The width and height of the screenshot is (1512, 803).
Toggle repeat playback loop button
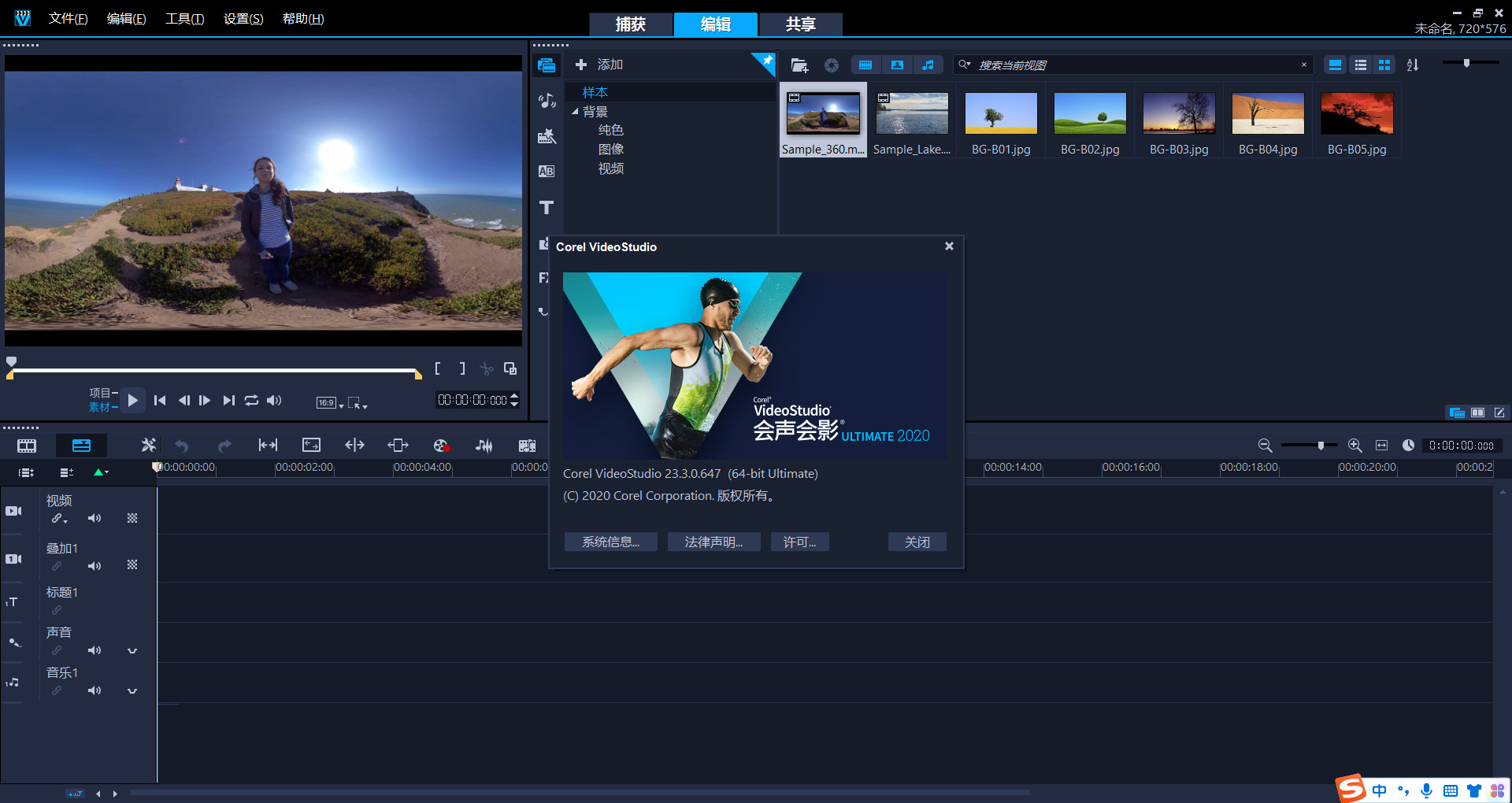click(251, 400)
